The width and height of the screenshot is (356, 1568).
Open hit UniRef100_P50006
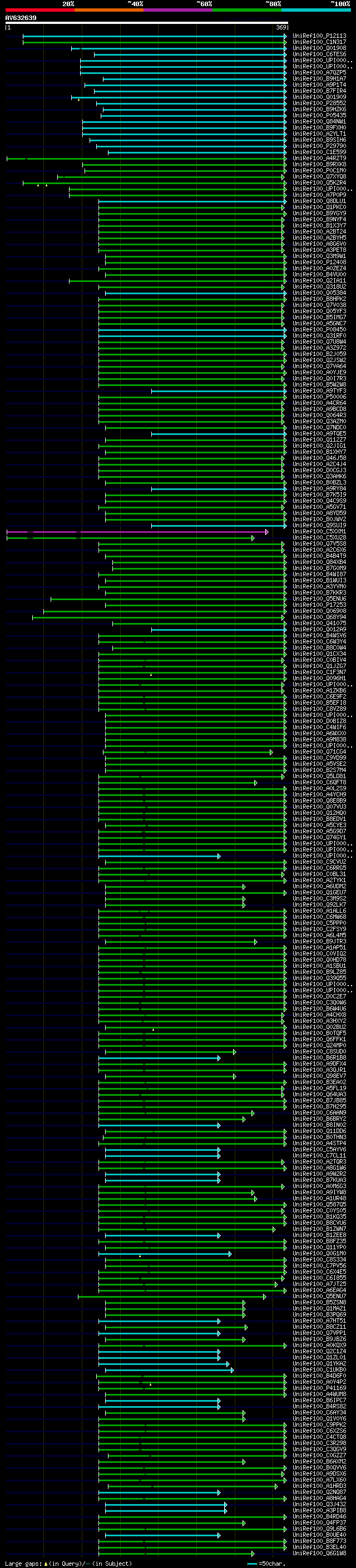pos(319,397)
